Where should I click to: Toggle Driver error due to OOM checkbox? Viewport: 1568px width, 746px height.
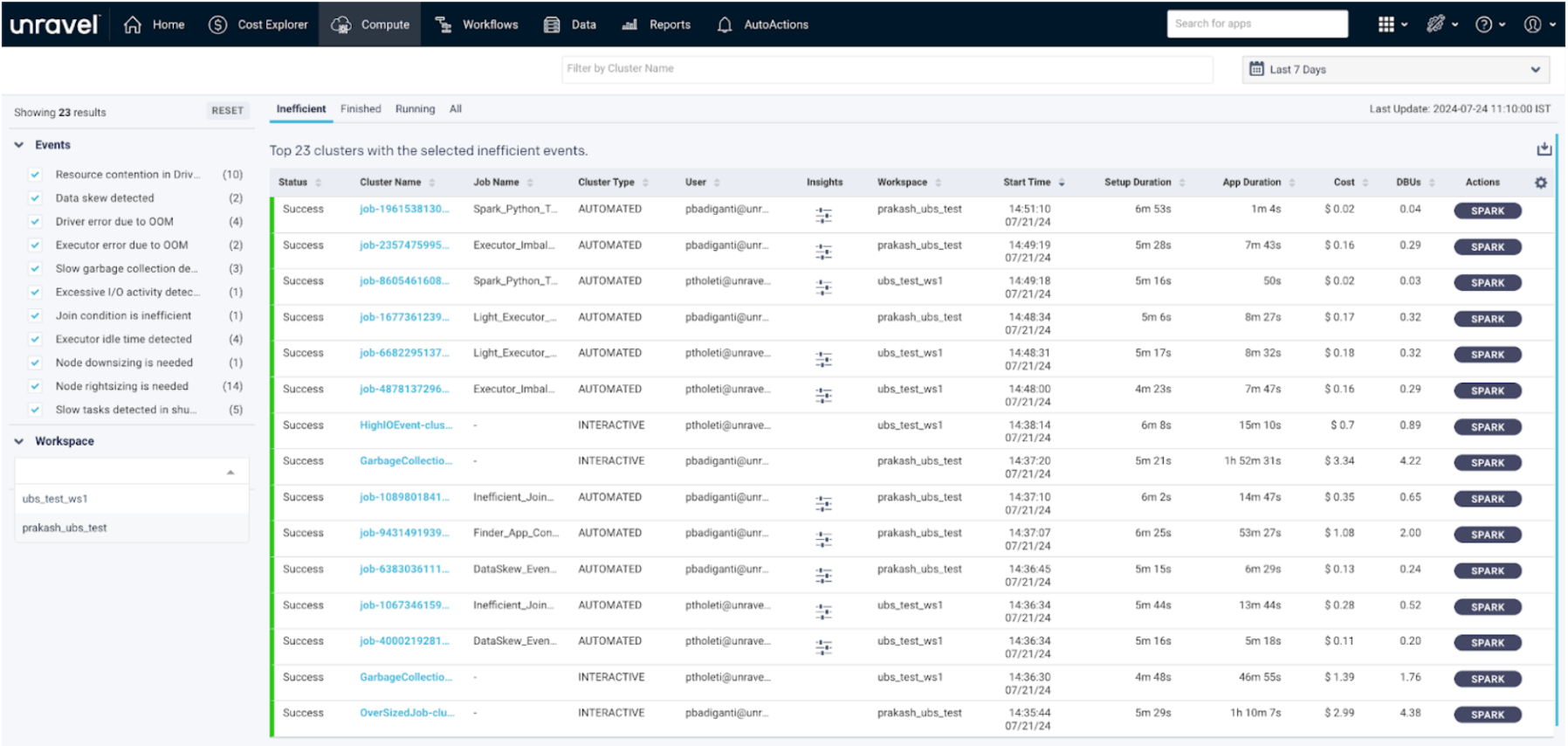pos(36,222)
